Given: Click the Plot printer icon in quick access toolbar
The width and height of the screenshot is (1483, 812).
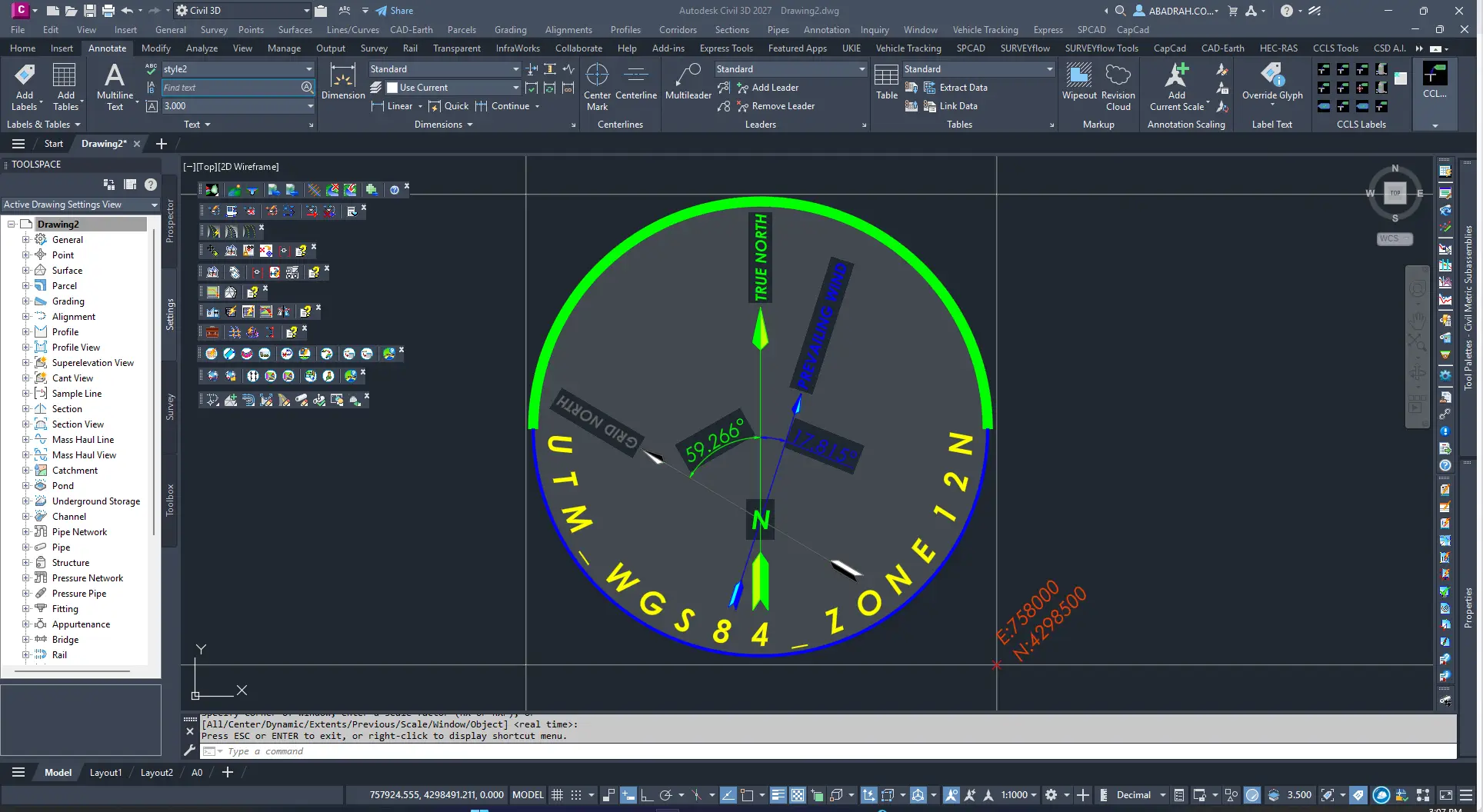Looking at the screenshot, I should coord(108,11).
